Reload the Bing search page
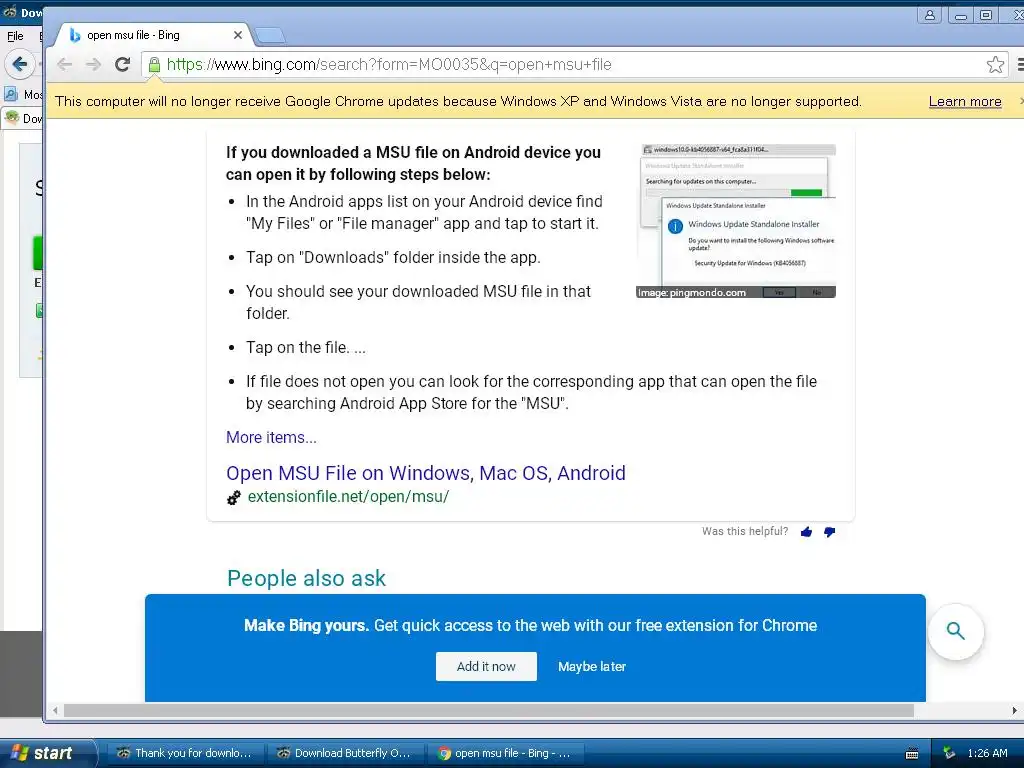The image size is (1024, 768). [122, 64]
